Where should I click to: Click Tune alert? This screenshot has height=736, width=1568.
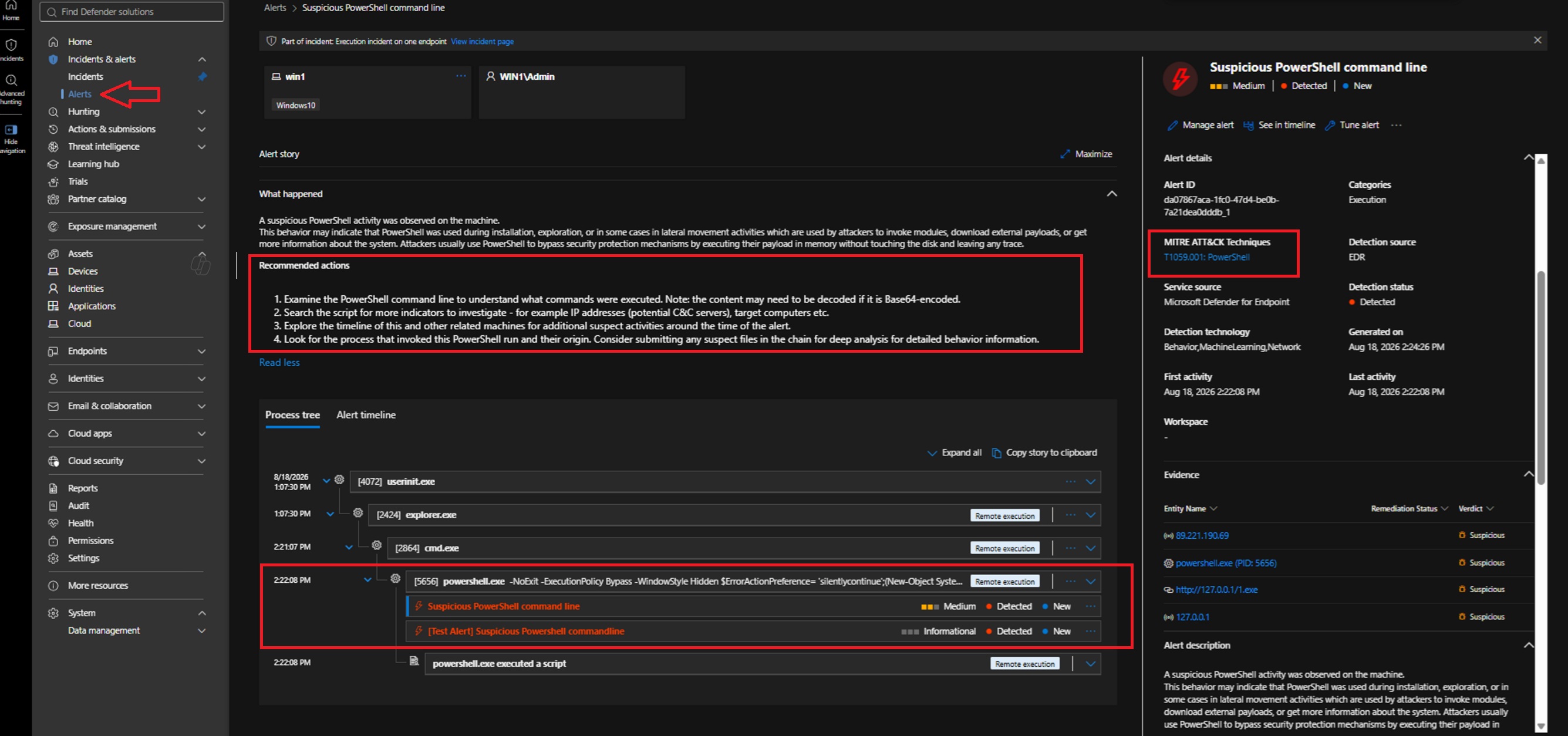click(1353, 125)
